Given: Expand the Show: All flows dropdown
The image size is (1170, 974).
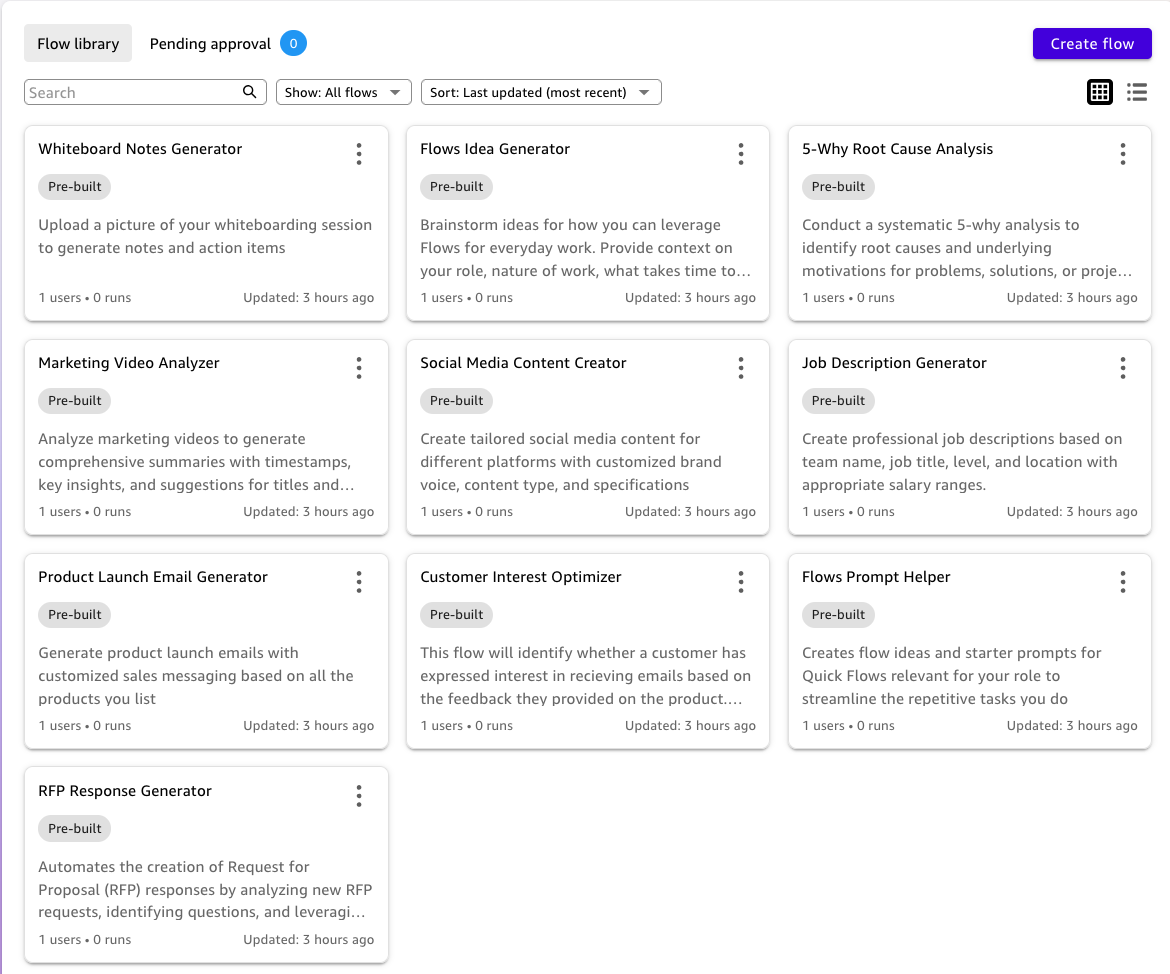Looking at the screenshot, I should 343,92.
